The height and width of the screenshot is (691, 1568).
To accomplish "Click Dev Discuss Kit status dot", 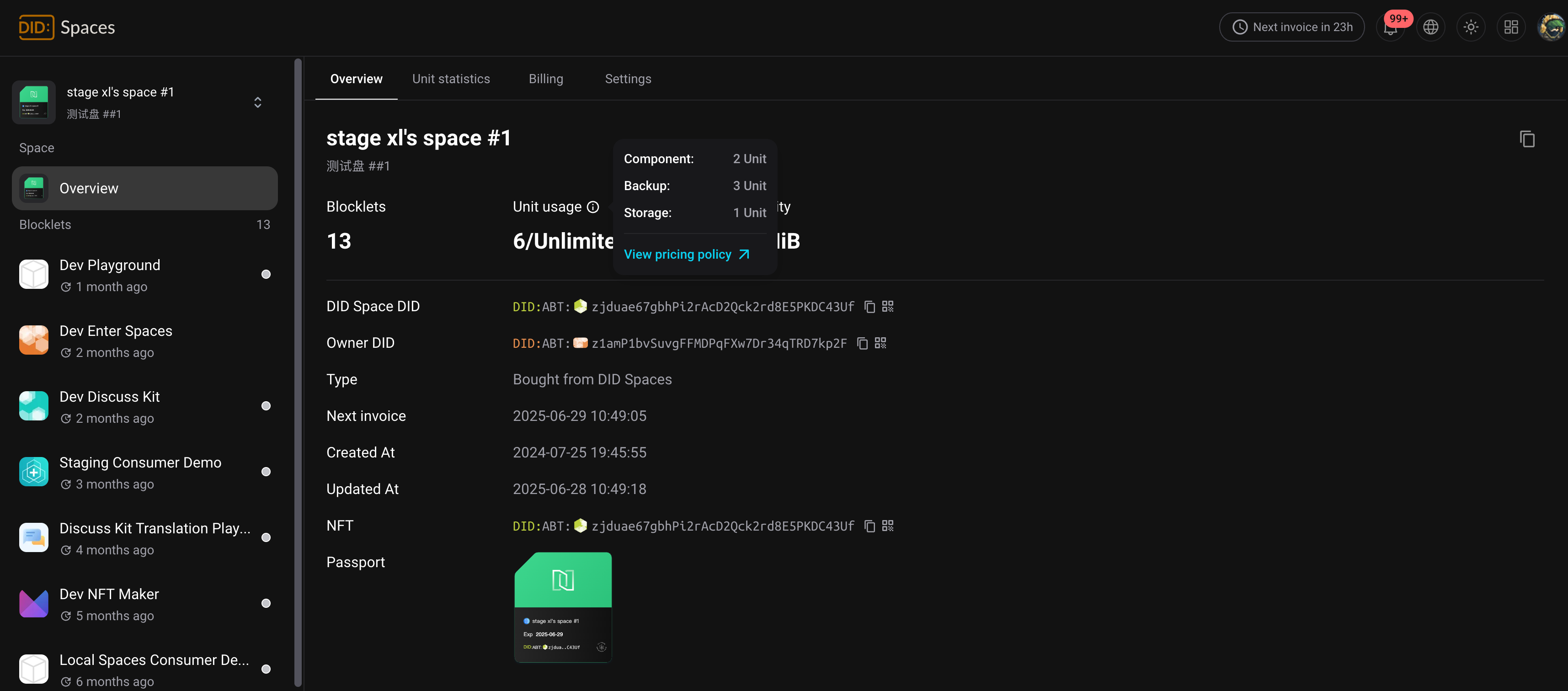I will (266, 406).
